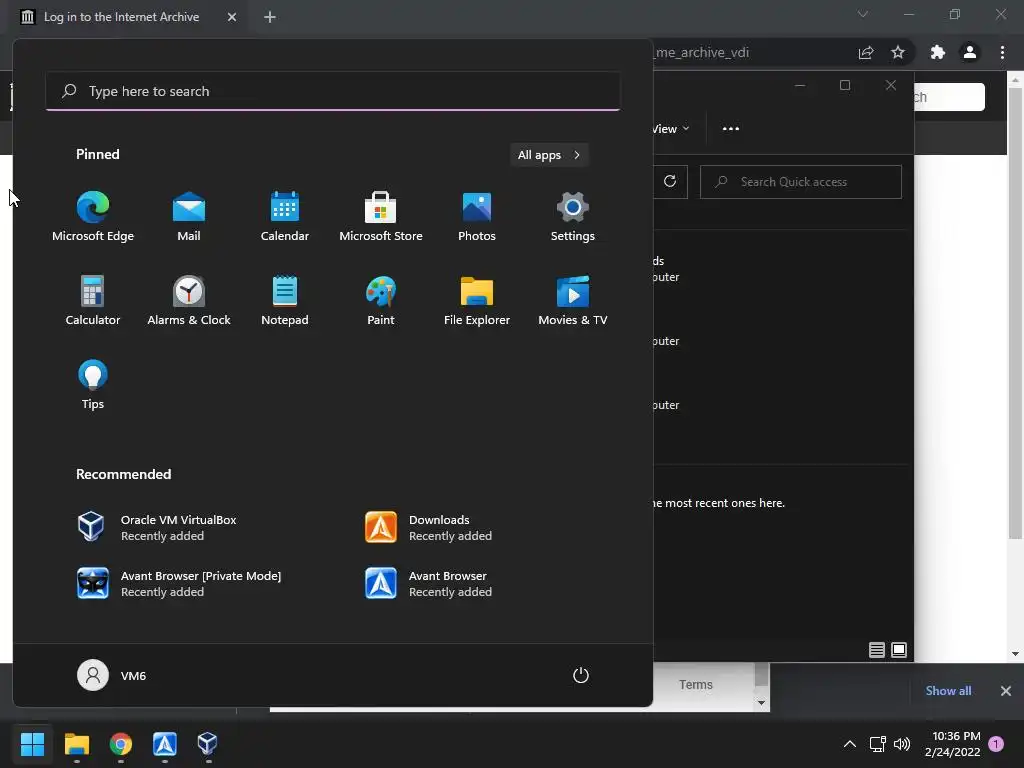Click Show all in downloads bar
The height and width of the screenshot is (768, 1024).
948,690
